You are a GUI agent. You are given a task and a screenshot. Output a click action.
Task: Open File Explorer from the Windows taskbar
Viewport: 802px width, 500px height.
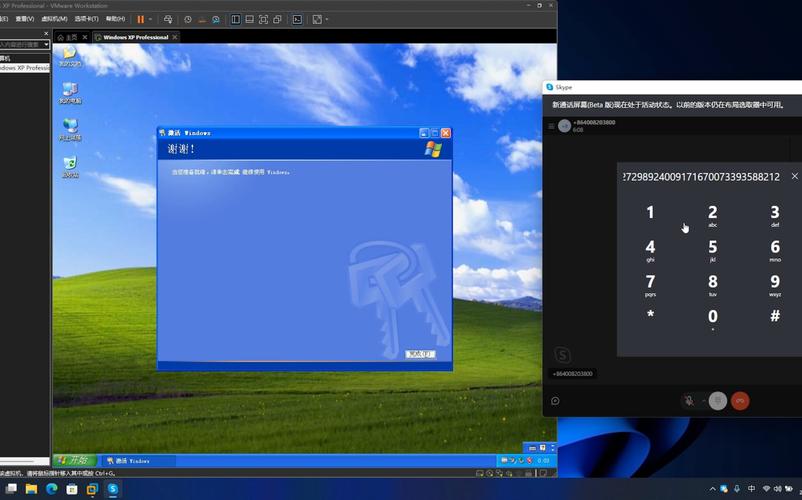click(31, 489)
